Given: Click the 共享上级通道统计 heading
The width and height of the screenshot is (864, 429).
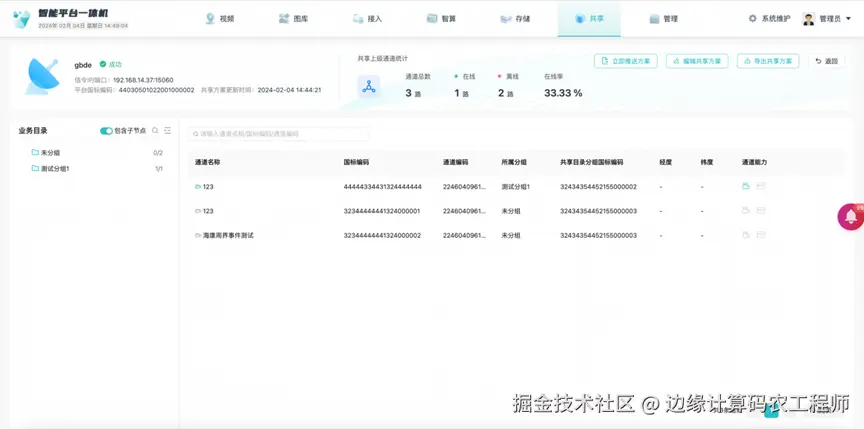Looking at the screenshot, I should click(x=382, y=58).
